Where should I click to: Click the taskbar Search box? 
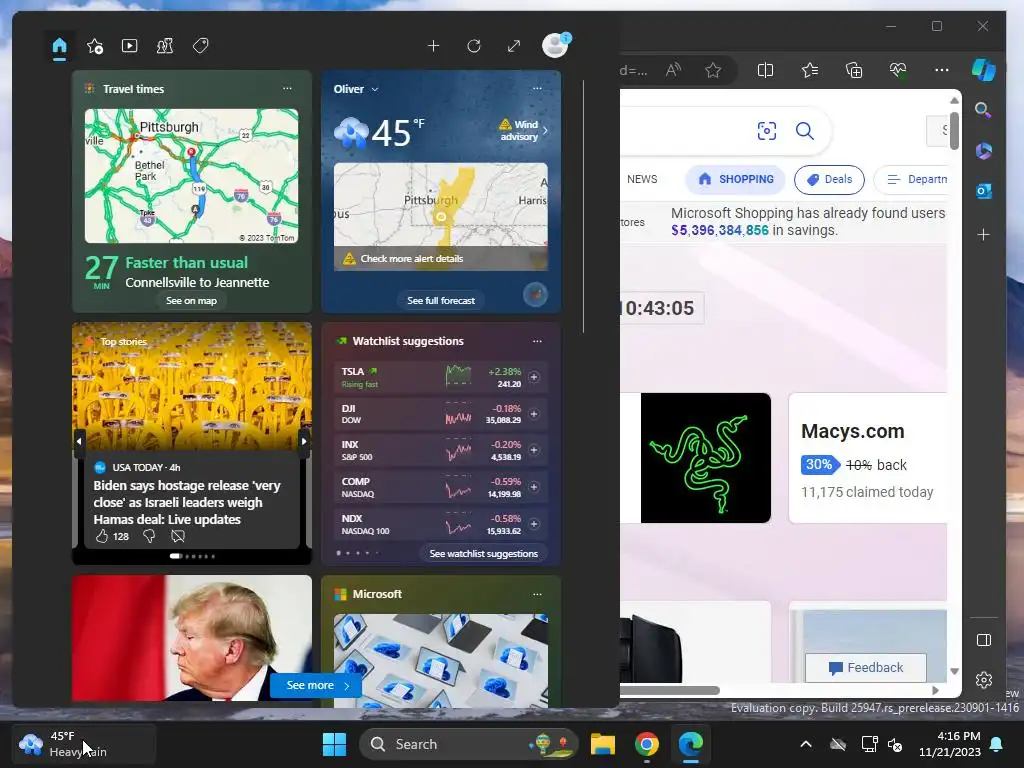(x=469, y=744)
